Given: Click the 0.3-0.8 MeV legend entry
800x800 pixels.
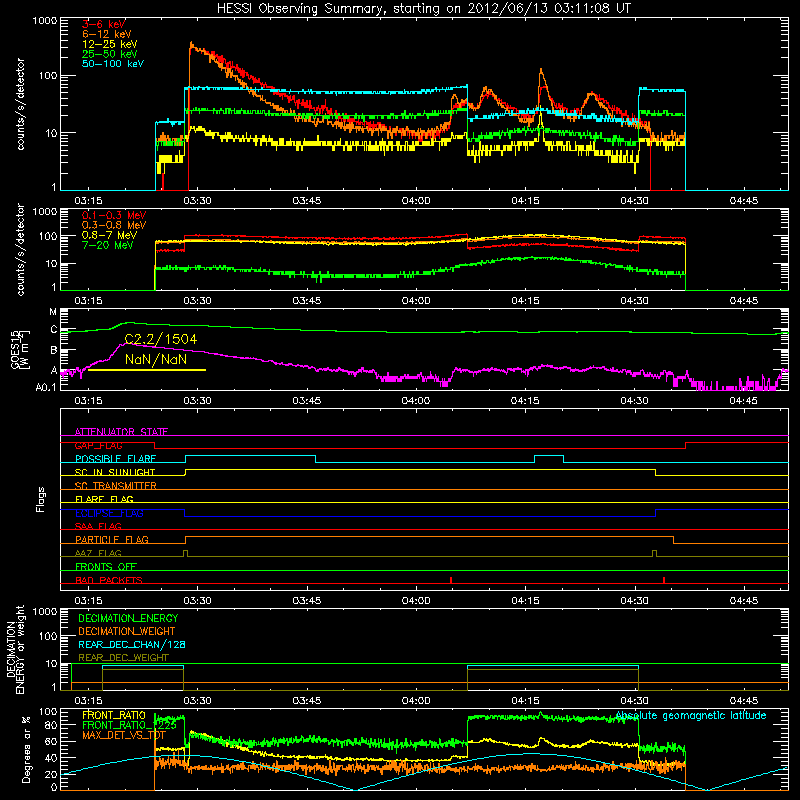Looking at the screenshot, I should pyautogui.click(x=113, y=225).
